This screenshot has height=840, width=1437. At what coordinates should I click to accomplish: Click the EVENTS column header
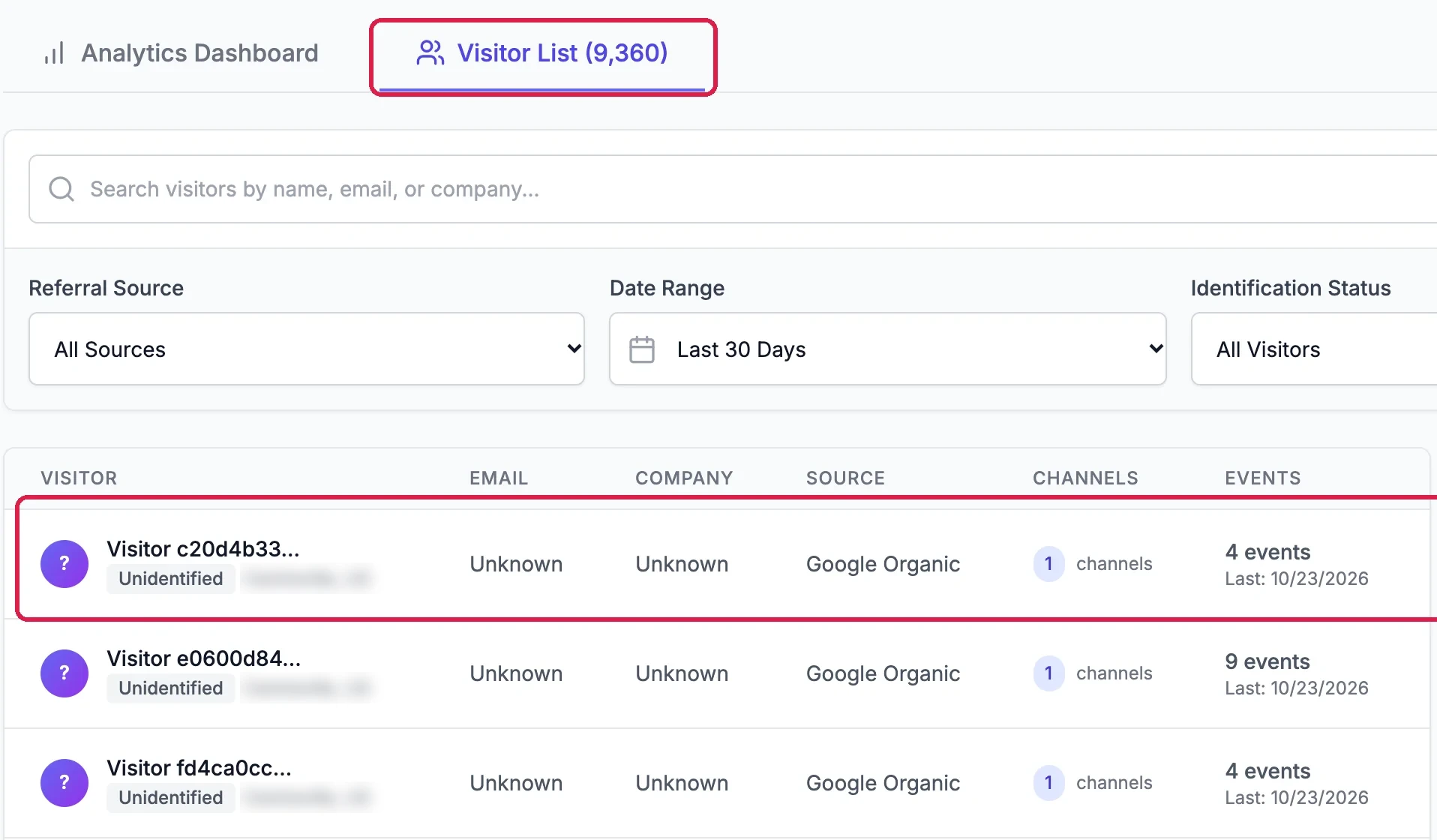[x=1263, y=478]
